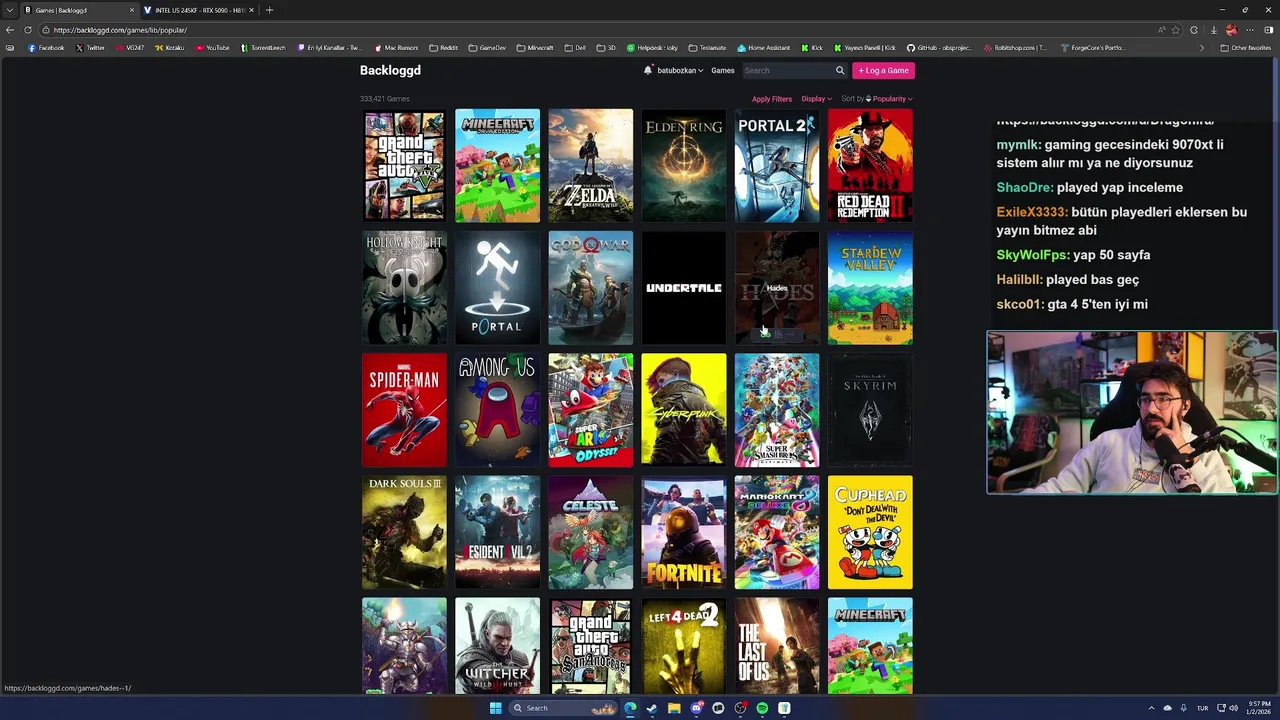This screenshot has height=720, width=1280.
Task: Open the browser downloads icon
Action: [x=1214, y=30]
